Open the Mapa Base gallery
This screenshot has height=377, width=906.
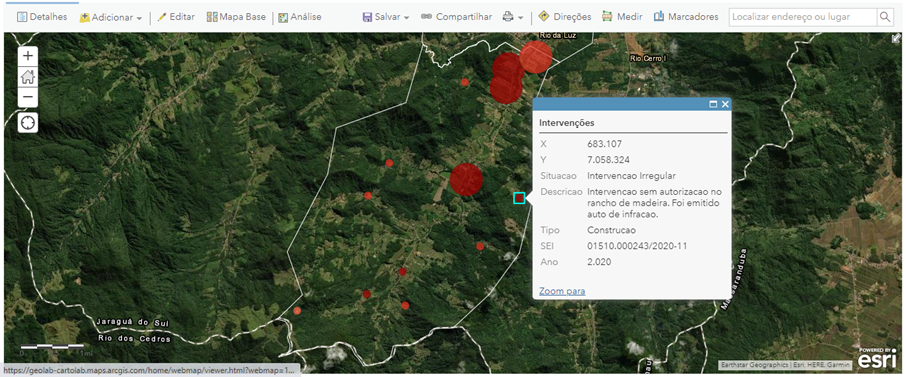click(x=236, y=17)
